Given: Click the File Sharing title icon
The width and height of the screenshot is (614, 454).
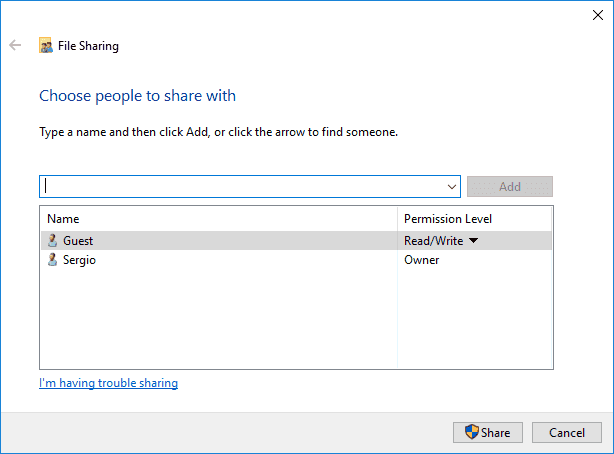Looking at the screenshot, I should click(46, 45).
